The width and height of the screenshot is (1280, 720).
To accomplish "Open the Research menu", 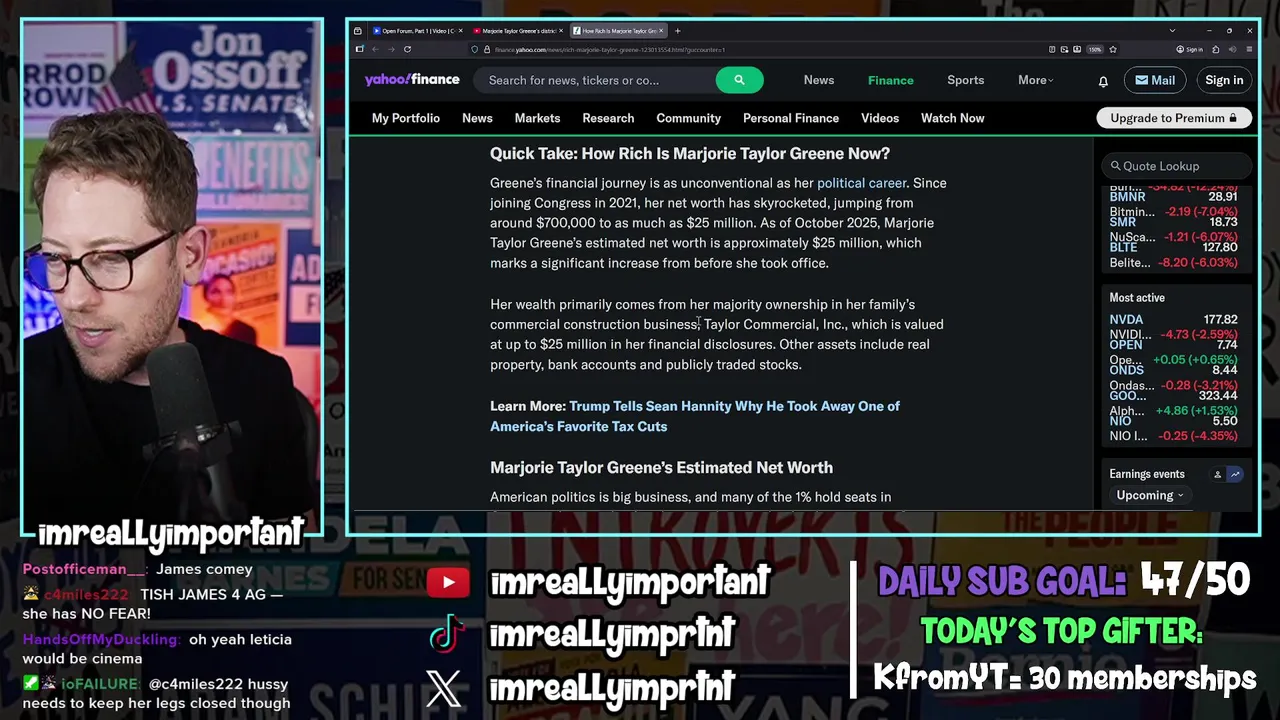I will click(608, 118).
